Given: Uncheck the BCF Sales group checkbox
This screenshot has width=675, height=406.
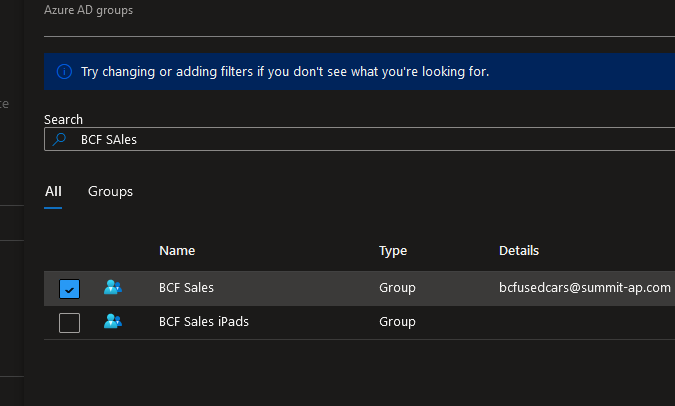Looking at the screenshot, I should (69, 288).
